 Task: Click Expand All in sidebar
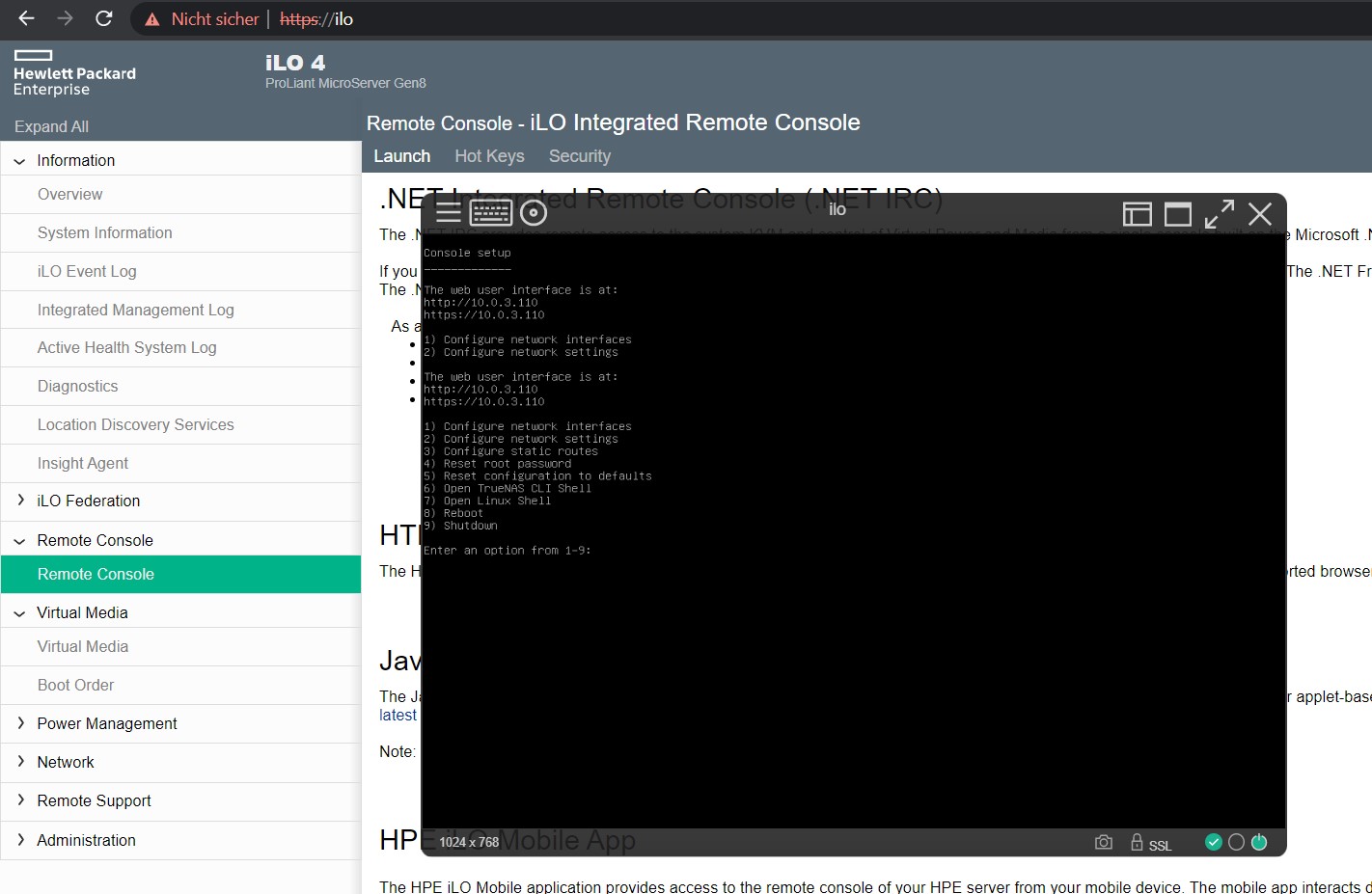(x=51, y=126)
